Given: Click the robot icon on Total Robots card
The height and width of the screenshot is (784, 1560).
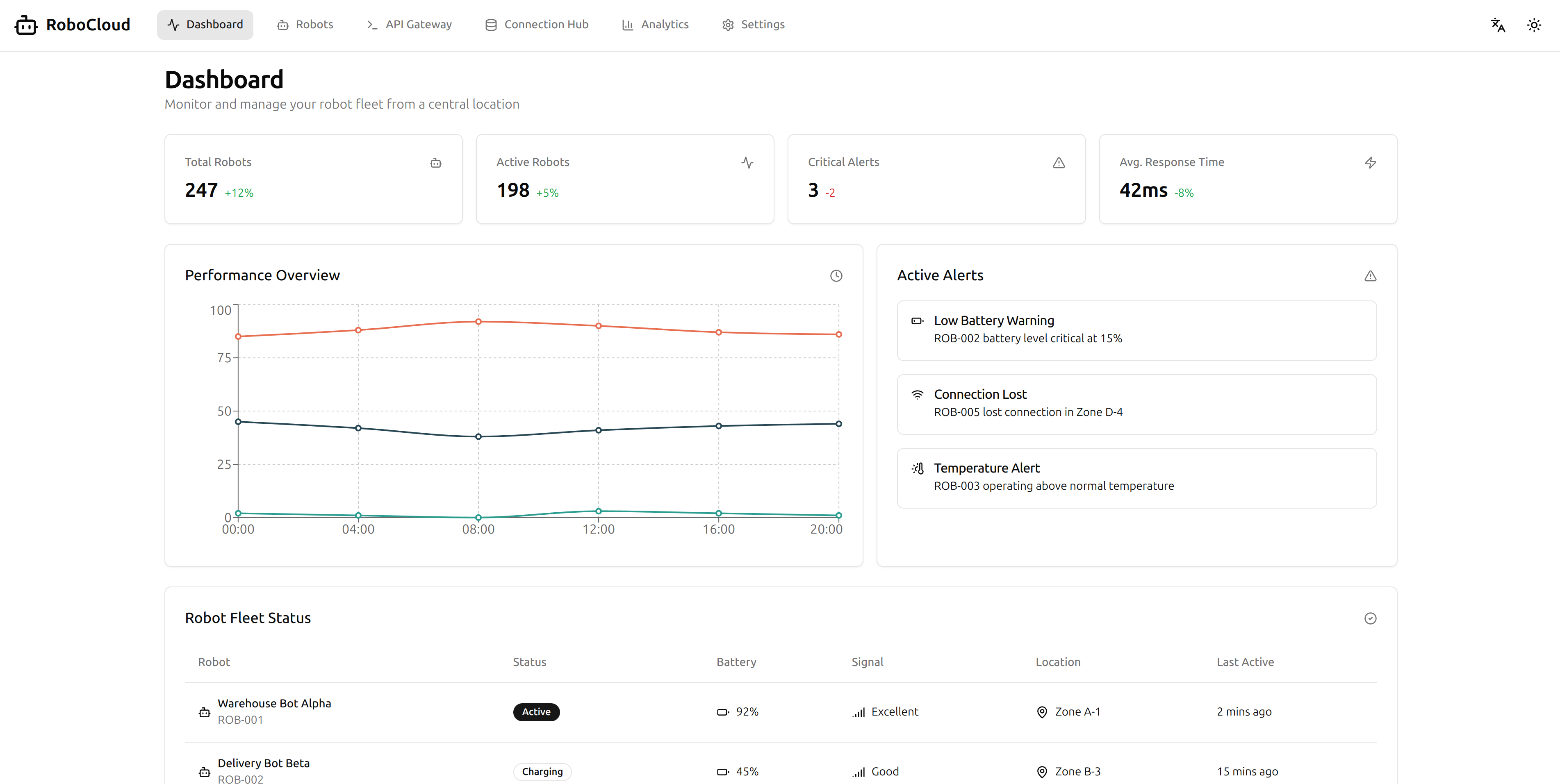Looking at the screenshot, I should click(435, 163).
